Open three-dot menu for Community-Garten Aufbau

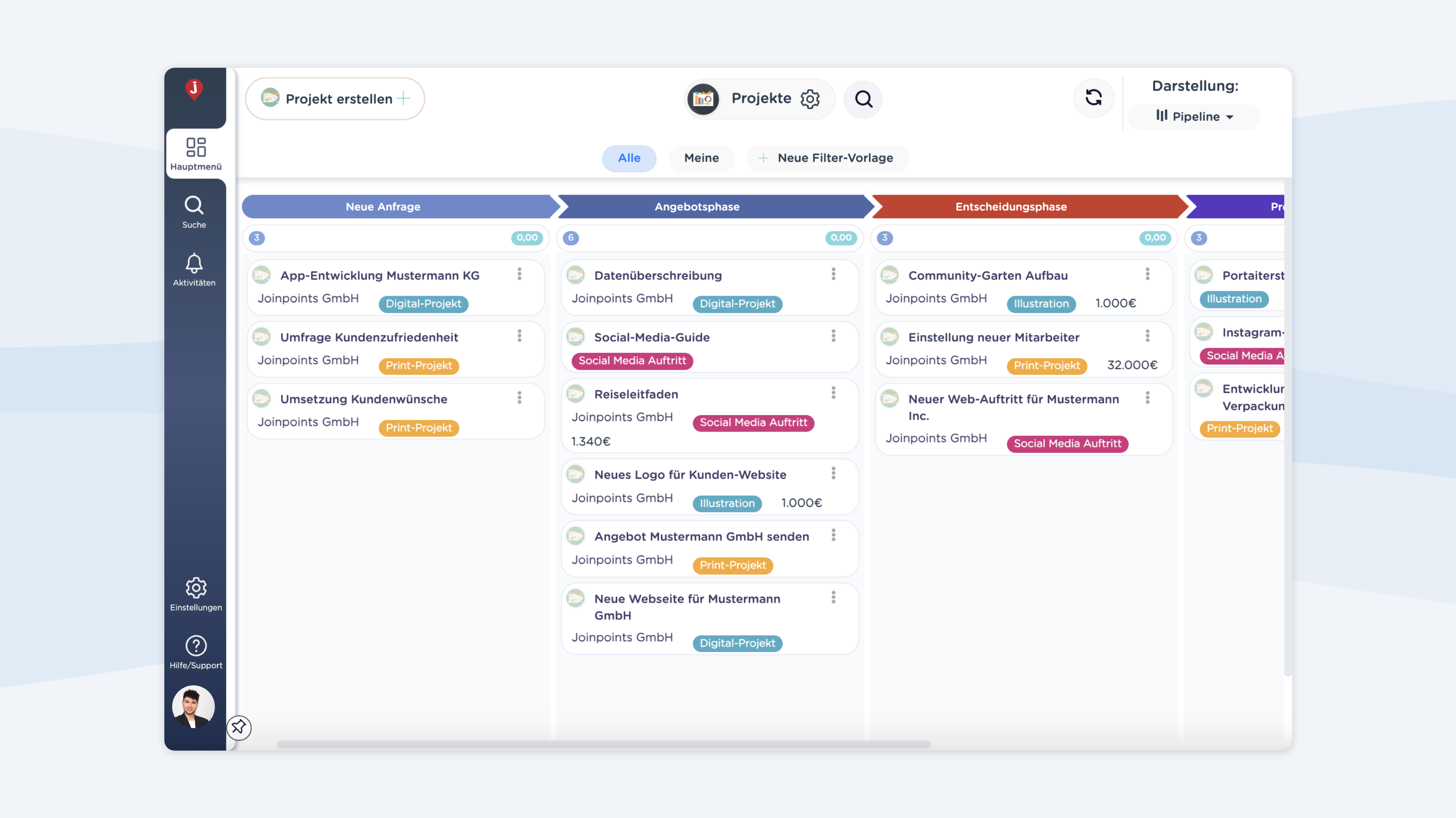[x=1147, y=275]
